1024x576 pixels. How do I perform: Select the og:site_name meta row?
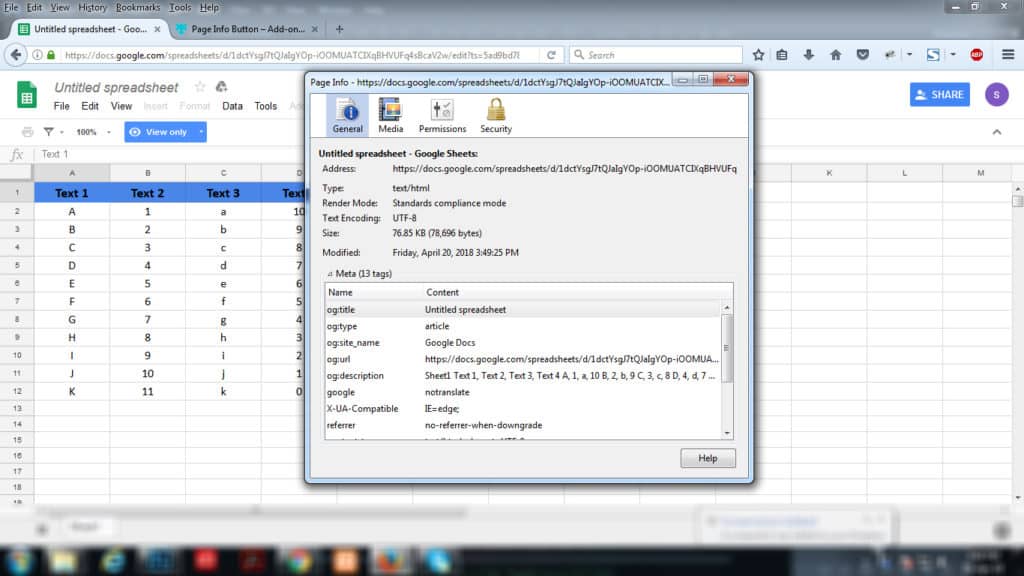point(522,342)
